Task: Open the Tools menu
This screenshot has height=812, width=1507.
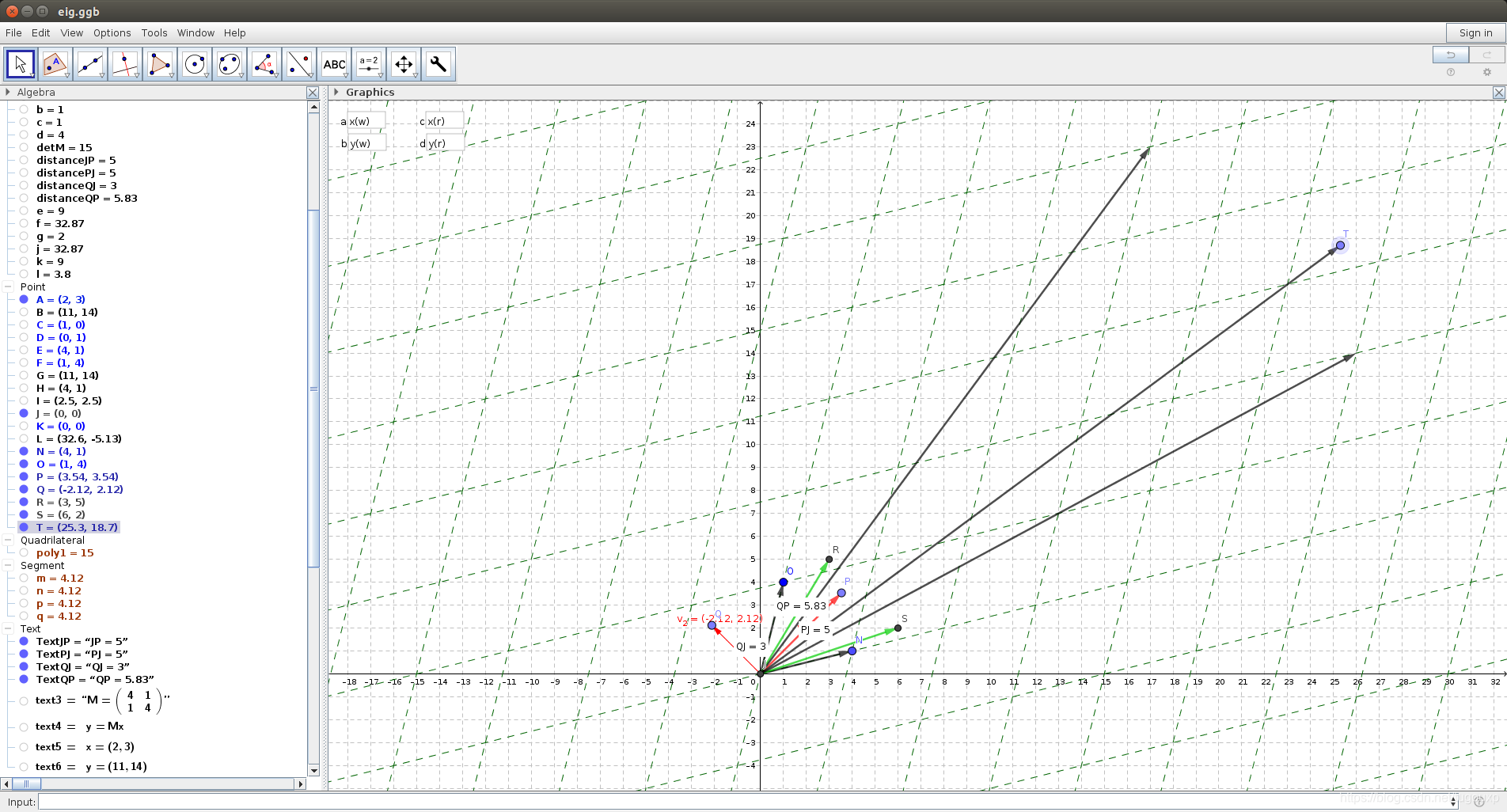Action: (x=154, y=32)
